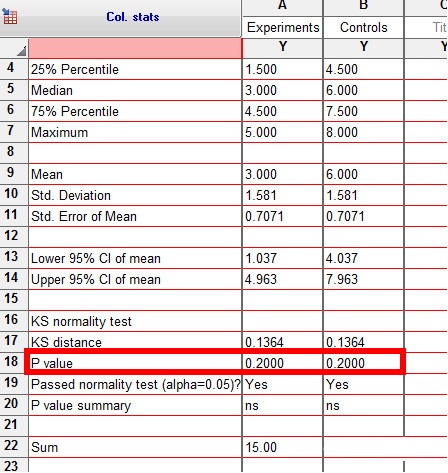Click Controls P value 0.2000

click(x=345, y=363)
